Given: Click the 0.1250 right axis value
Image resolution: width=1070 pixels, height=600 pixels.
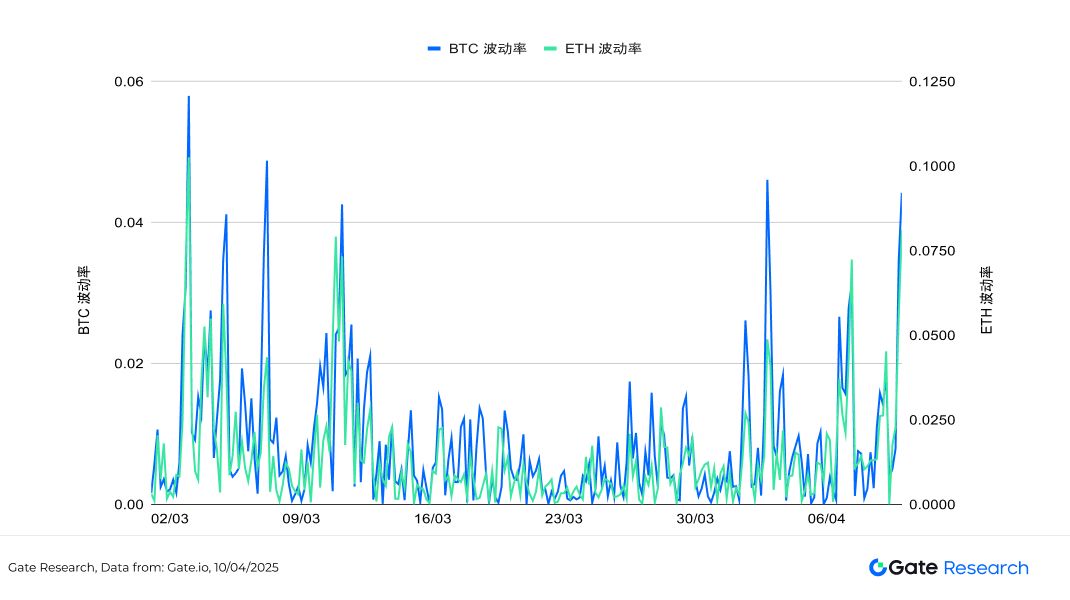Looking at the screenshot, I should coord(932,82).
